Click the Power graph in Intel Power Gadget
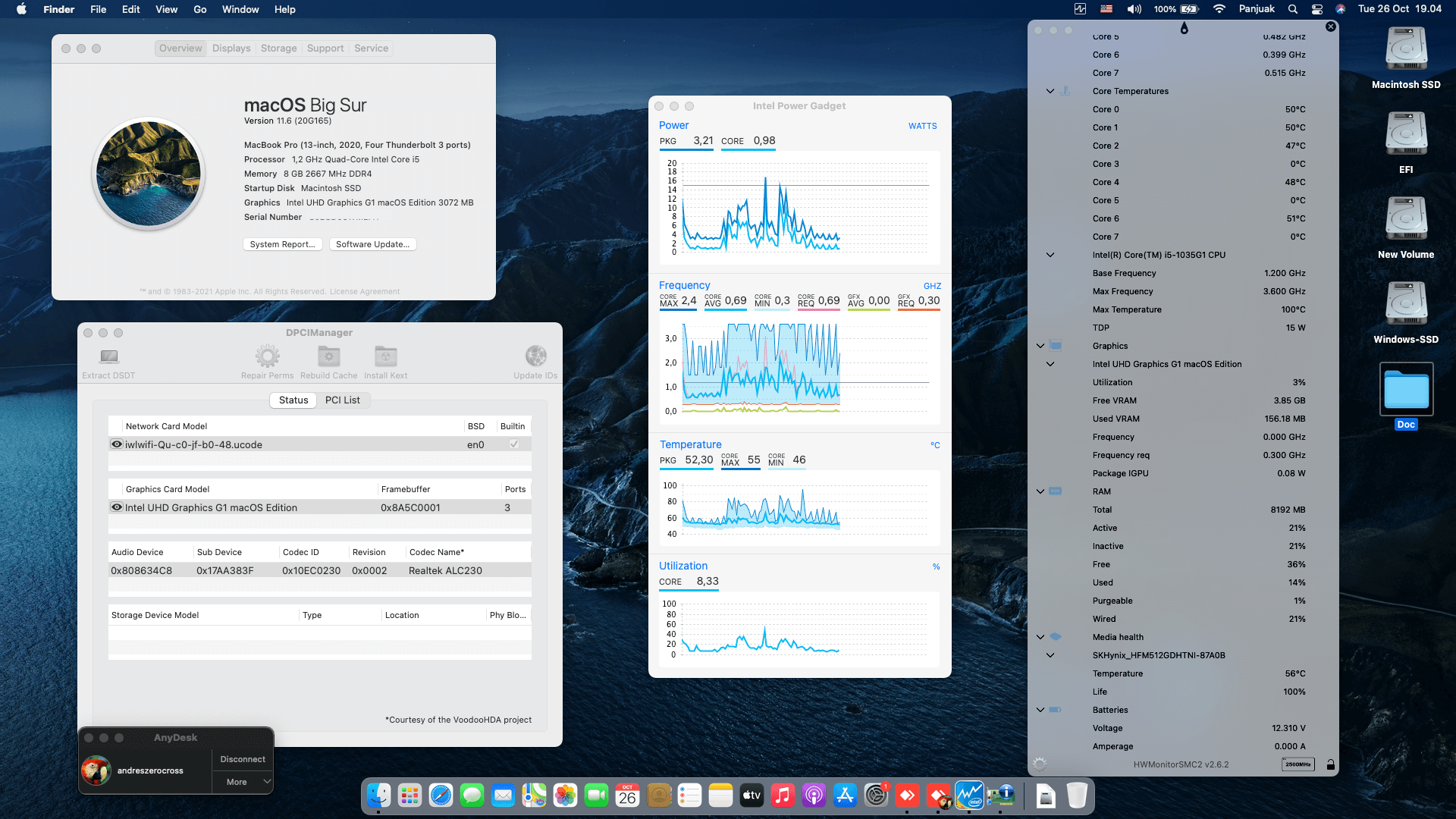The height and width of the screenshot is (819, 1456). [x=799, y=207]
